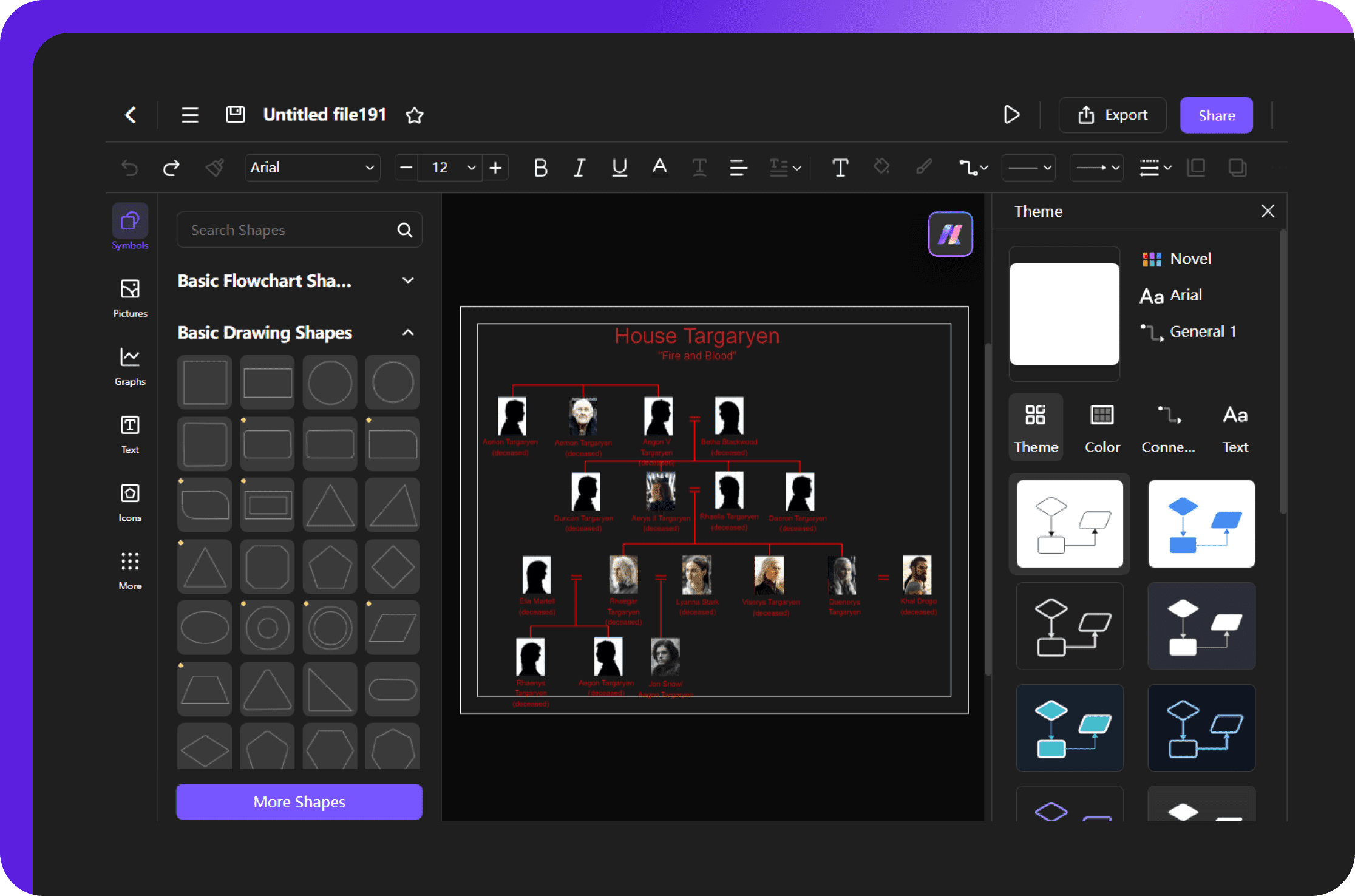Open the Arial font dropdown
1355x896 pixels.
pyautogui.click(x=313, y=167)
